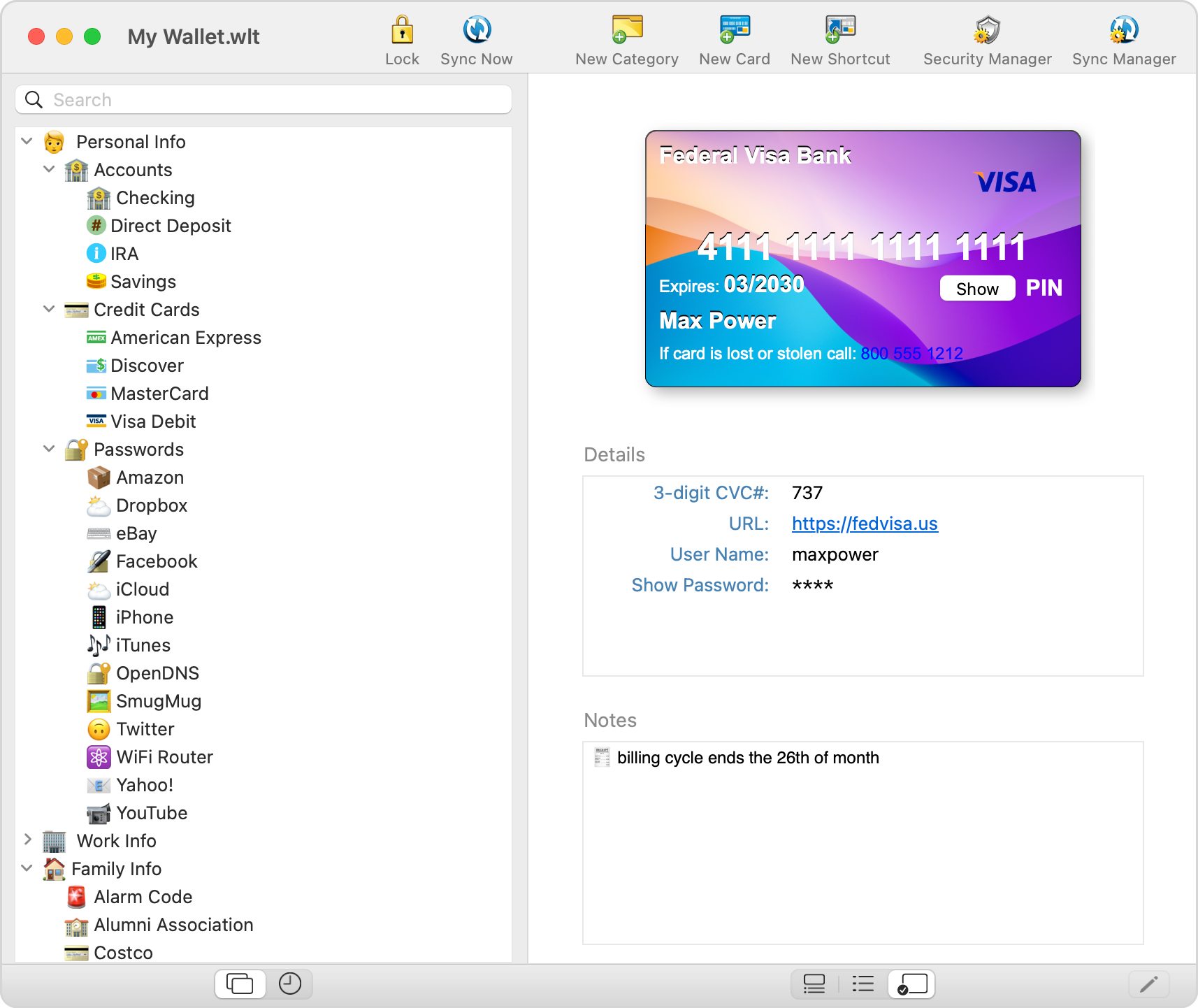Call the 800 555 1212 lost card number
The image size is (1198, 1008).
[911, 354]
